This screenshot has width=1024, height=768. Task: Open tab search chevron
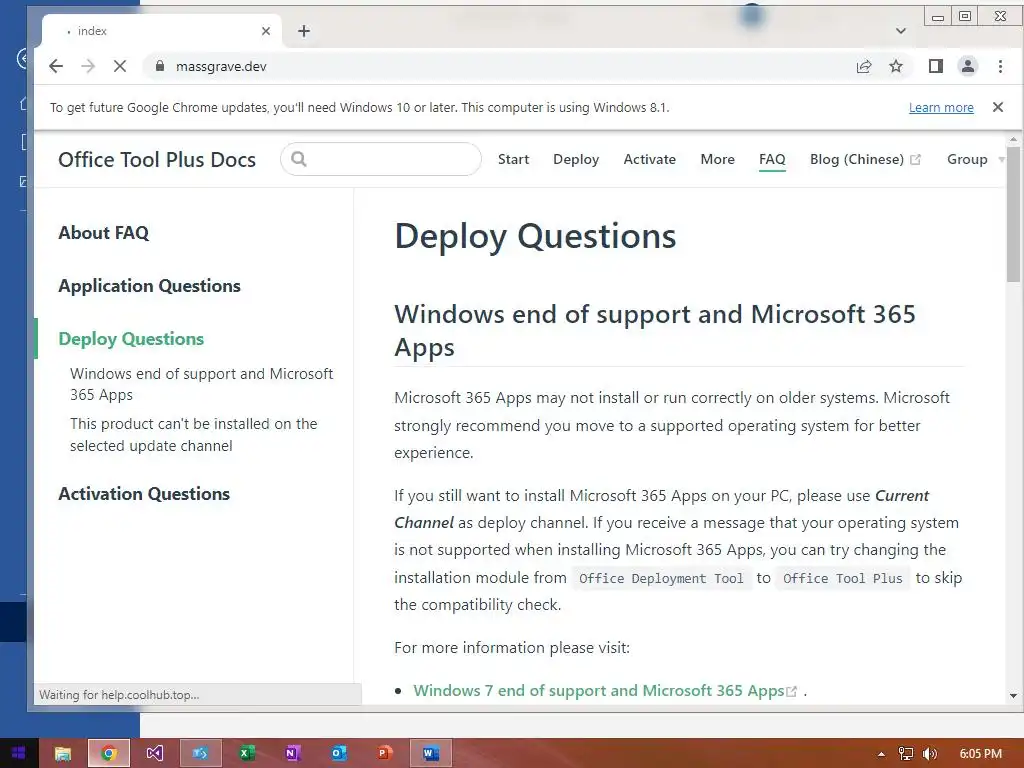(901, 31)
